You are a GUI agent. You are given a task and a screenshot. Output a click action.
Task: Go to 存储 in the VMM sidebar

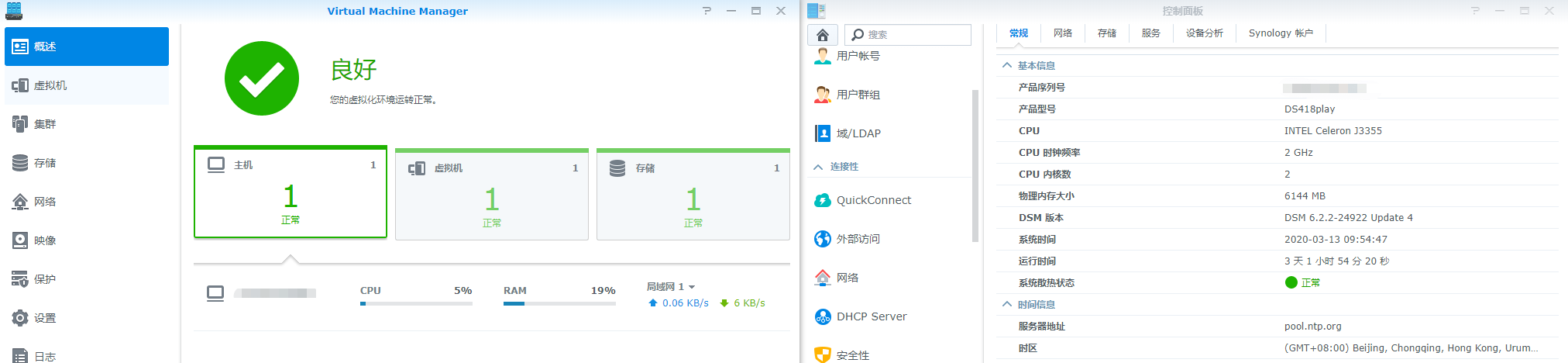tap(87, 163)
